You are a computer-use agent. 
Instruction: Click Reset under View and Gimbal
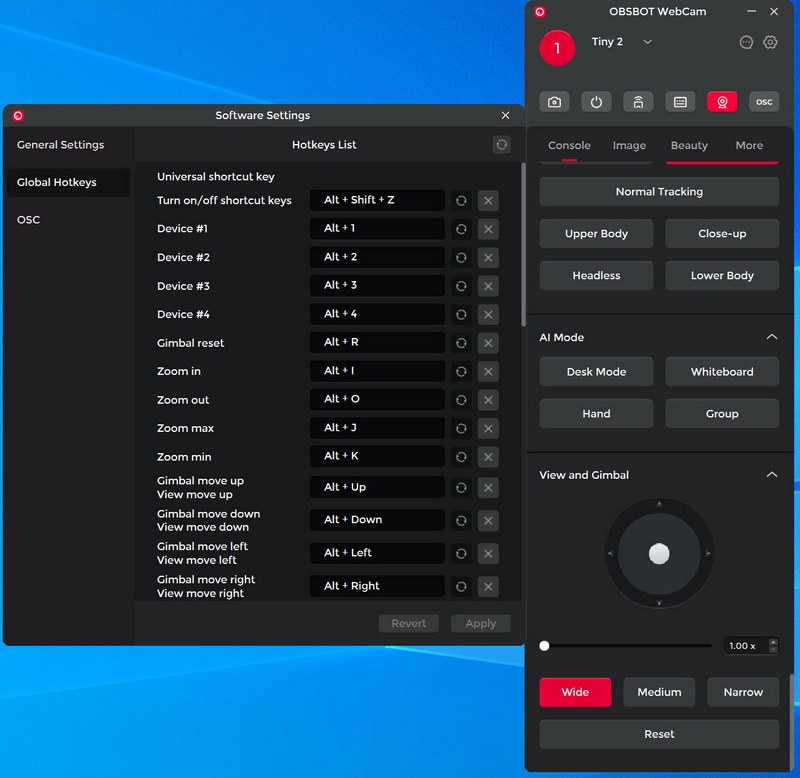pyautogui.click(x=659, y=734)
